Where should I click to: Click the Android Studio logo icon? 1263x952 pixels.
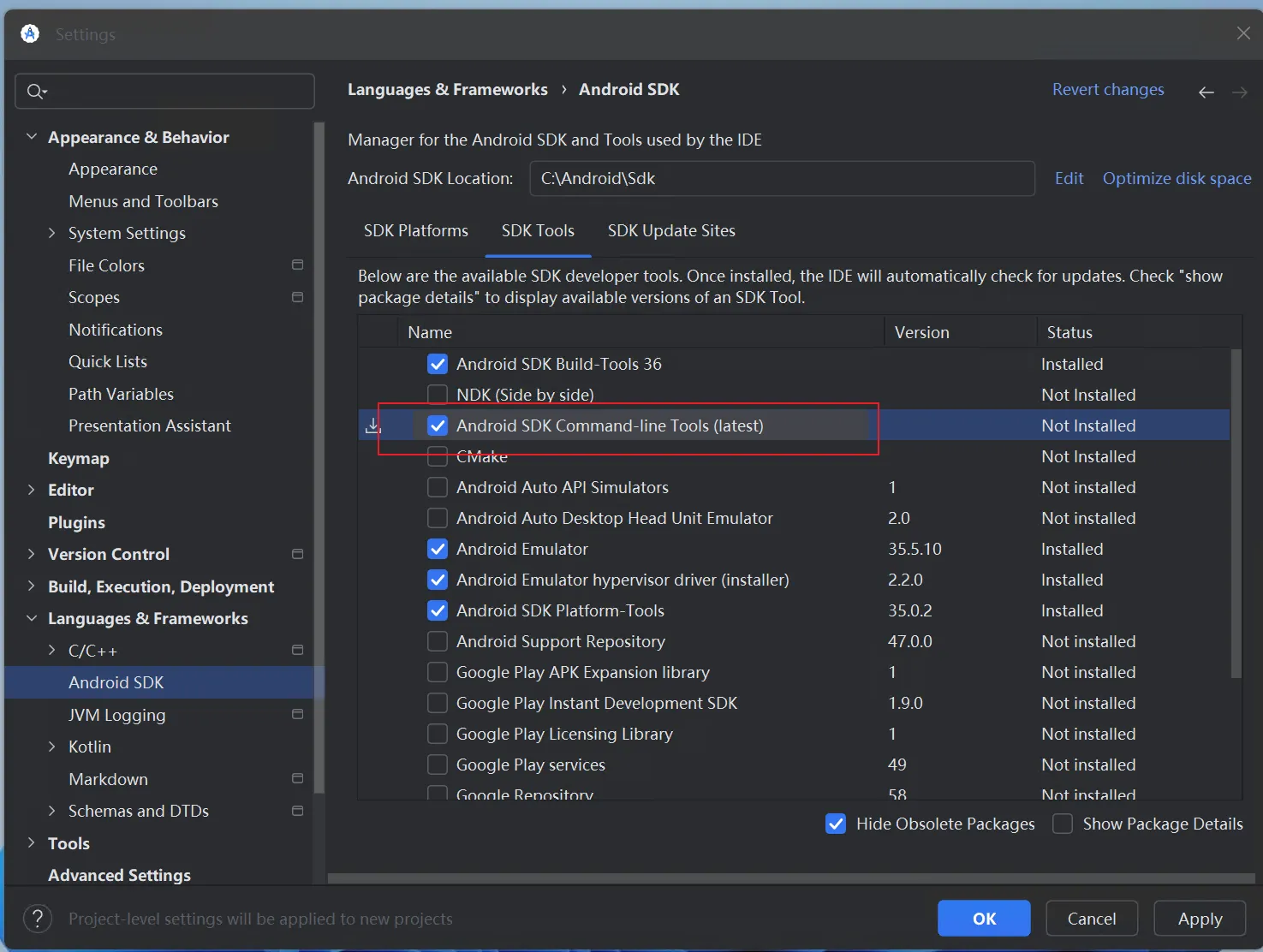30,33
